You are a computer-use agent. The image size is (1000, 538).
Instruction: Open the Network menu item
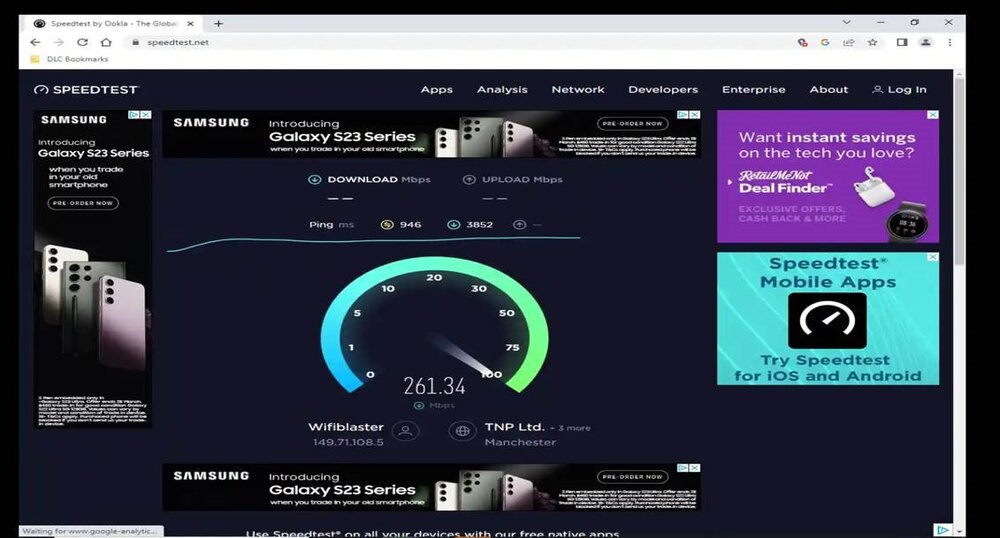pyautogui.click(x=578, y=90)
